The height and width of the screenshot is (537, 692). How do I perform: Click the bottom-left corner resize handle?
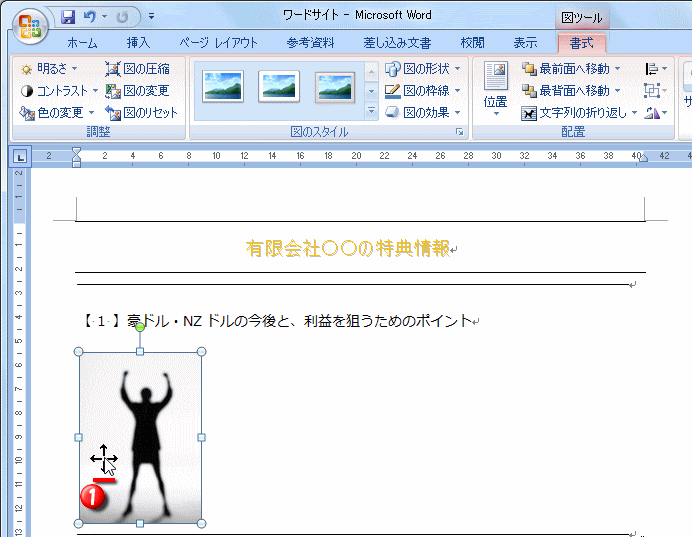[78, 523]
